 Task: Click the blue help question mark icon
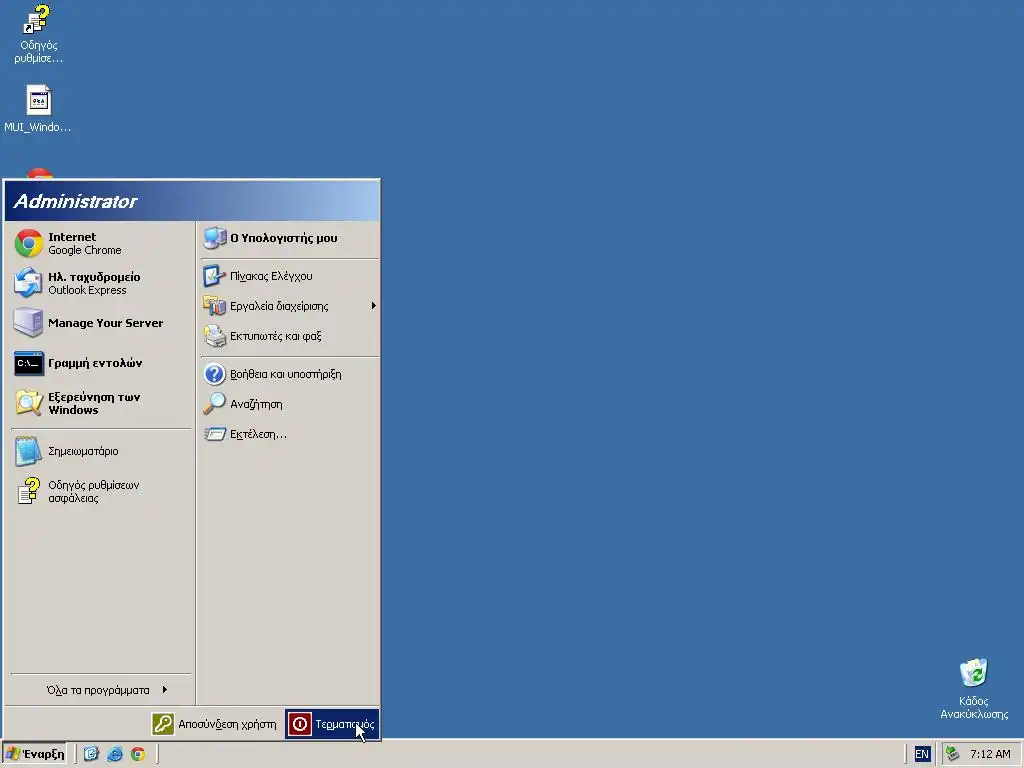(x=214, y=374)
